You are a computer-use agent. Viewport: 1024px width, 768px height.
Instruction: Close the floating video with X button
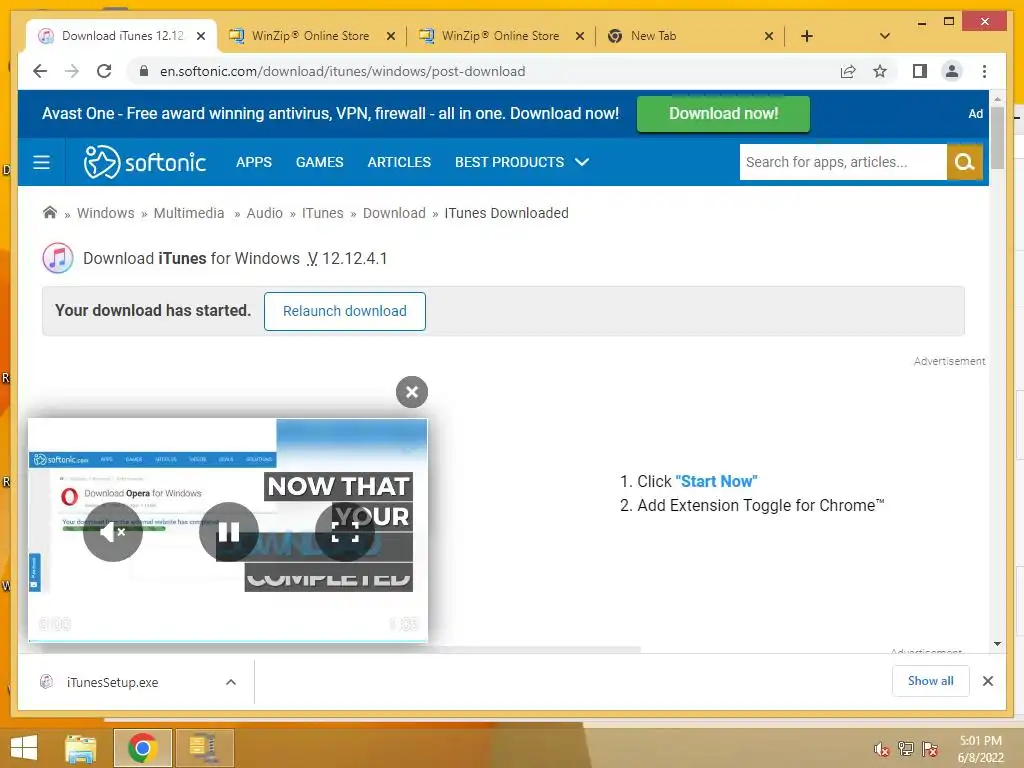[411, 392]
